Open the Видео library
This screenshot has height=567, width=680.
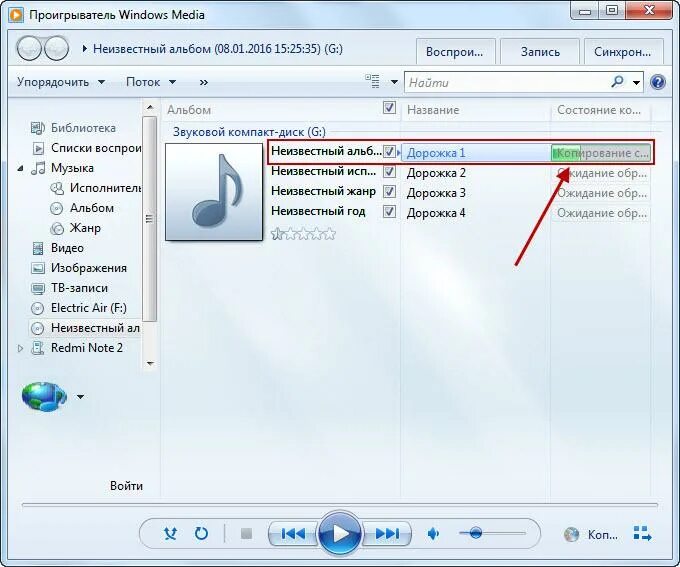58,248
